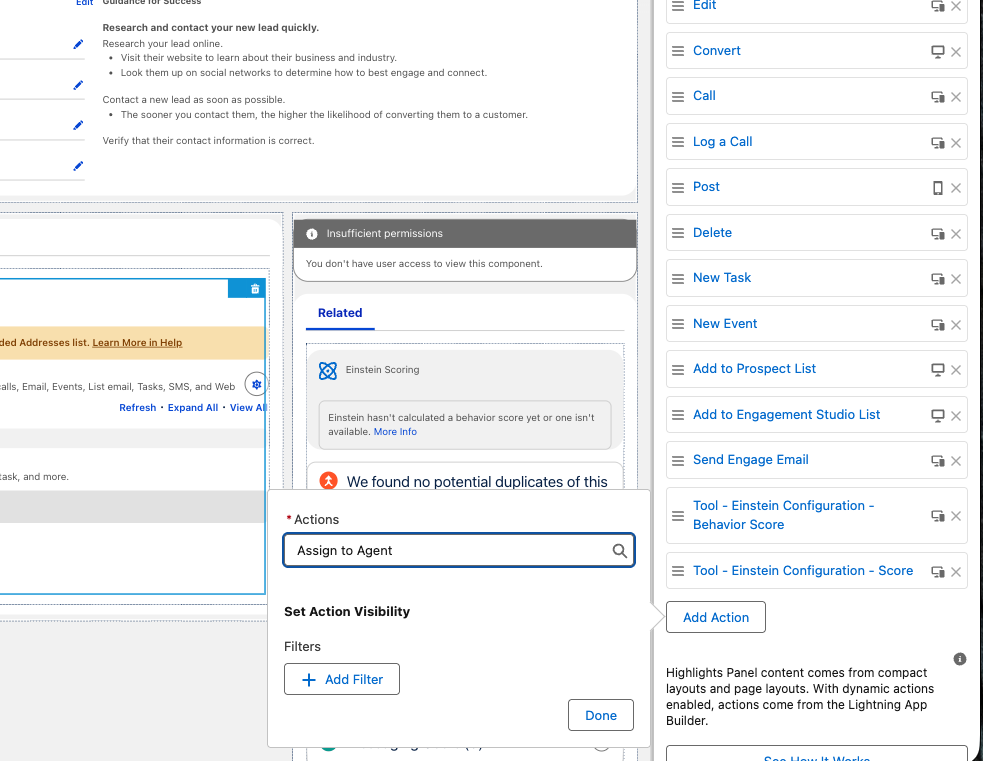Remove the Delete action
Viewport: 983px width, 761px height.
955,234
